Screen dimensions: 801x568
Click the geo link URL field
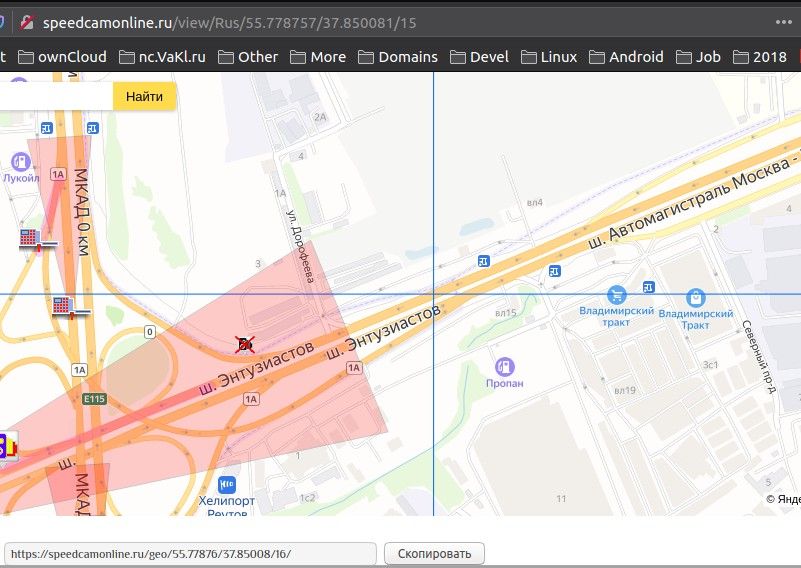(x=190, y=553)
